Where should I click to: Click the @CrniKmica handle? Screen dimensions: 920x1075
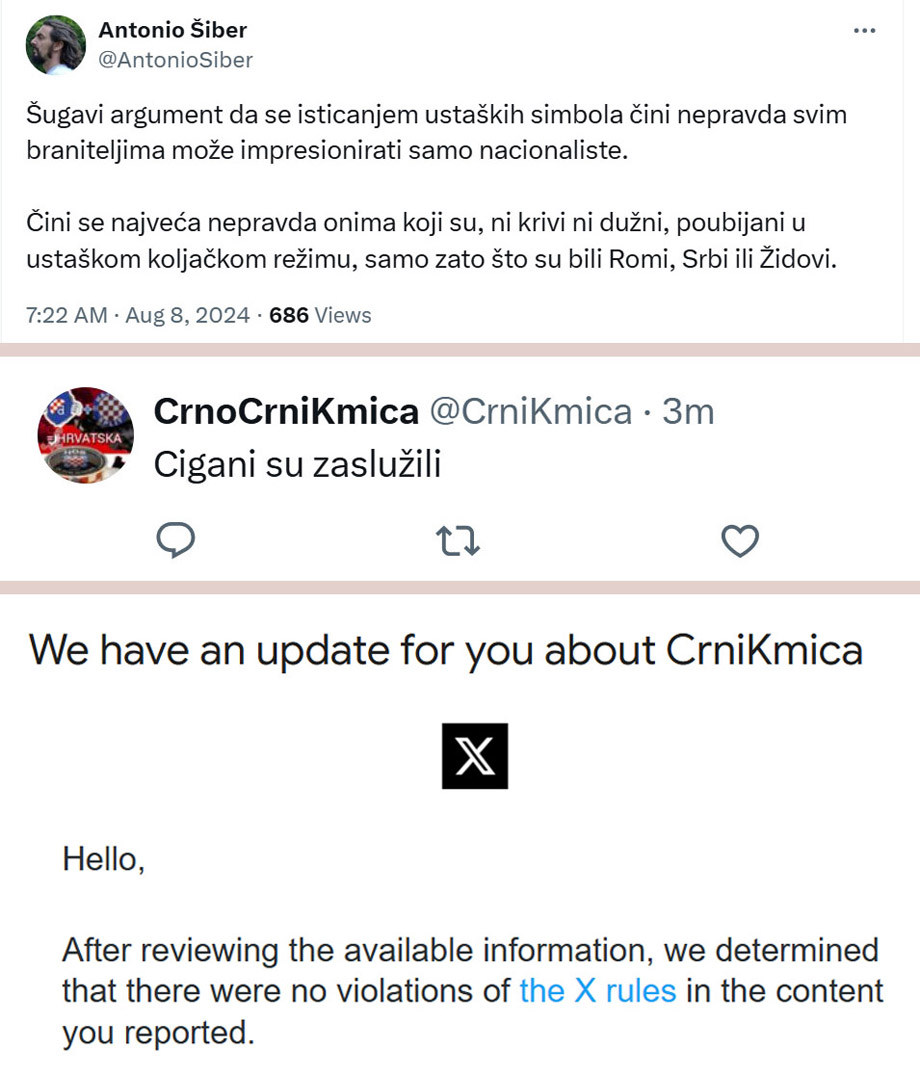(530, 411)
